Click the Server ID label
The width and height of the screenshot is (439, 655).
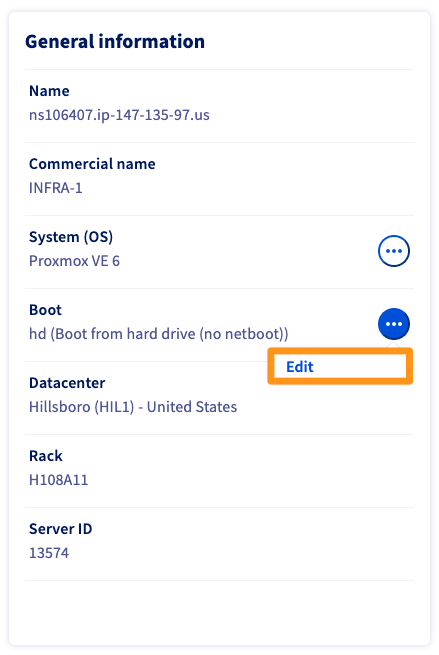coord(61,529)
